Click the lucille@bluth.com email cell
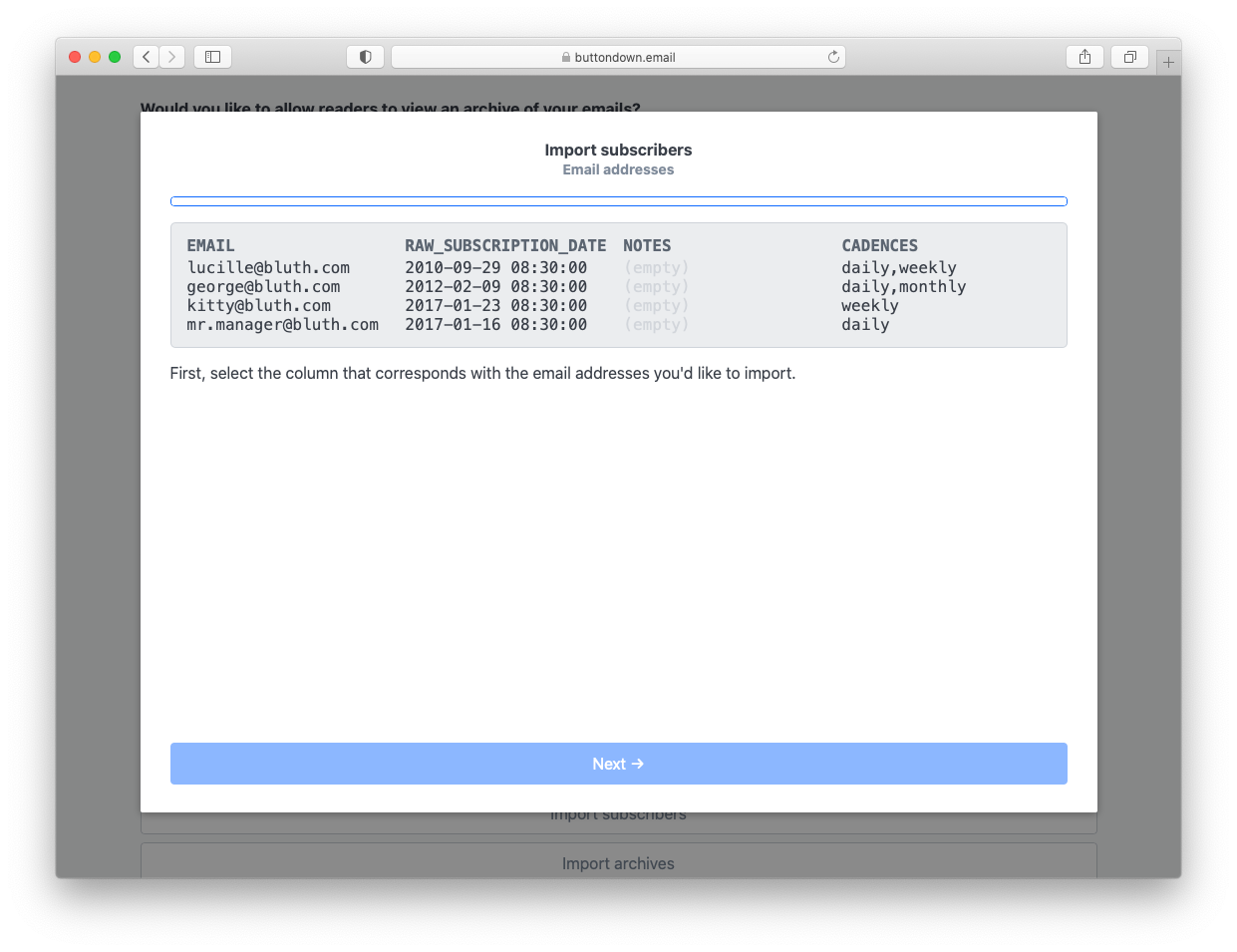 268,267
